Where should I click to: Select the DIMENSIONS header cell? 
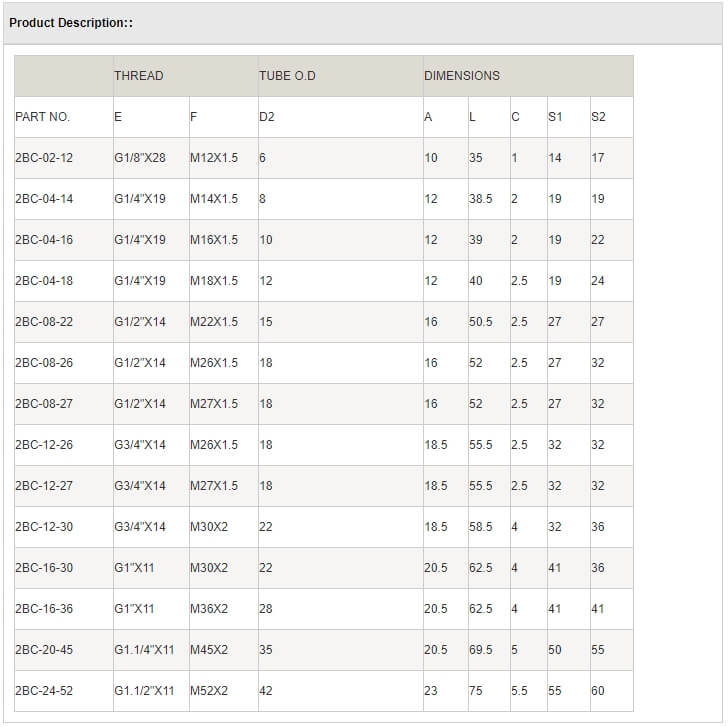pos(462,76)
